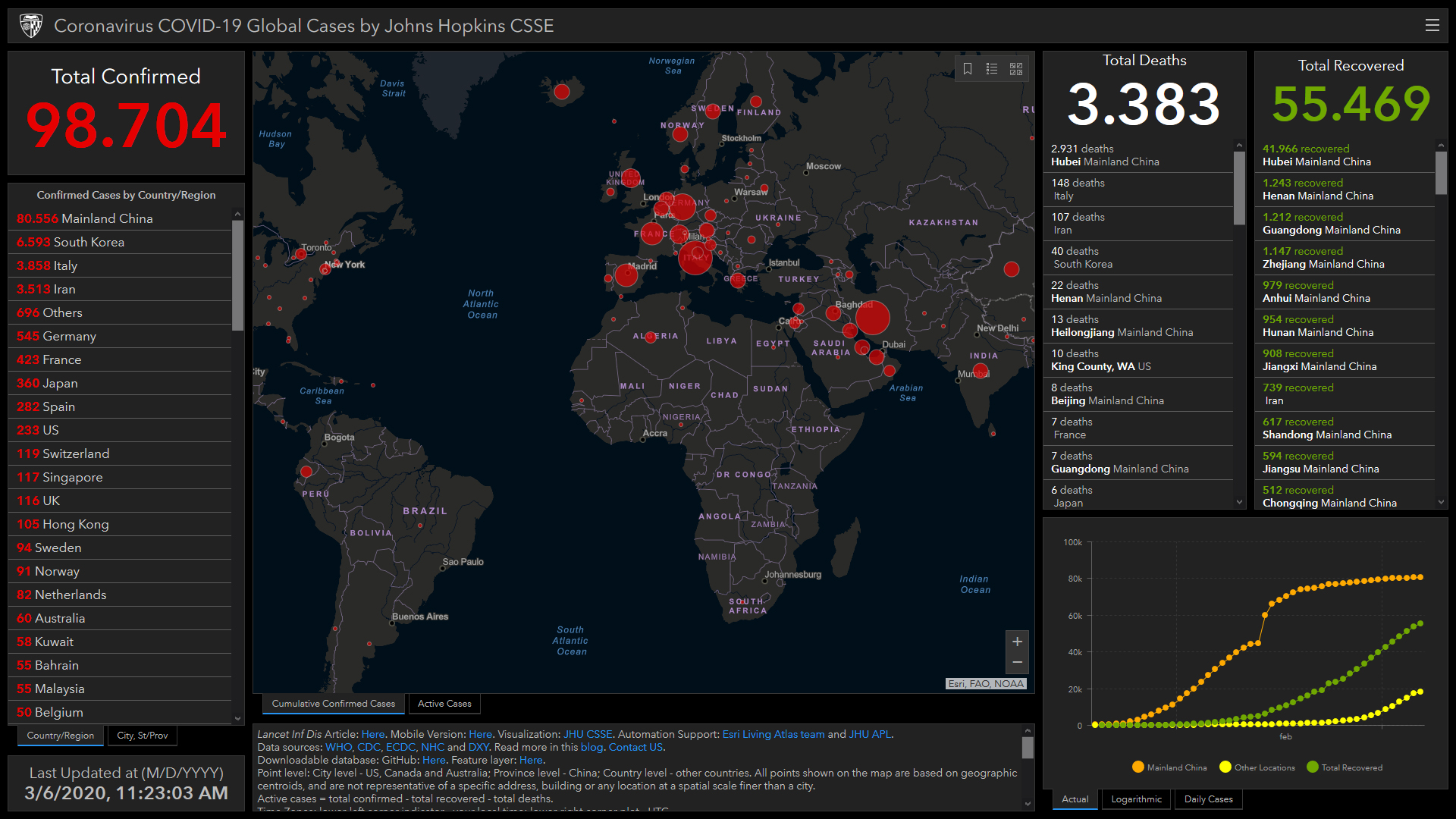Switch to Active Cases tab
The width and height of the screenshot is (1456, 819).
pyautogui.click(x=444, y=704)
